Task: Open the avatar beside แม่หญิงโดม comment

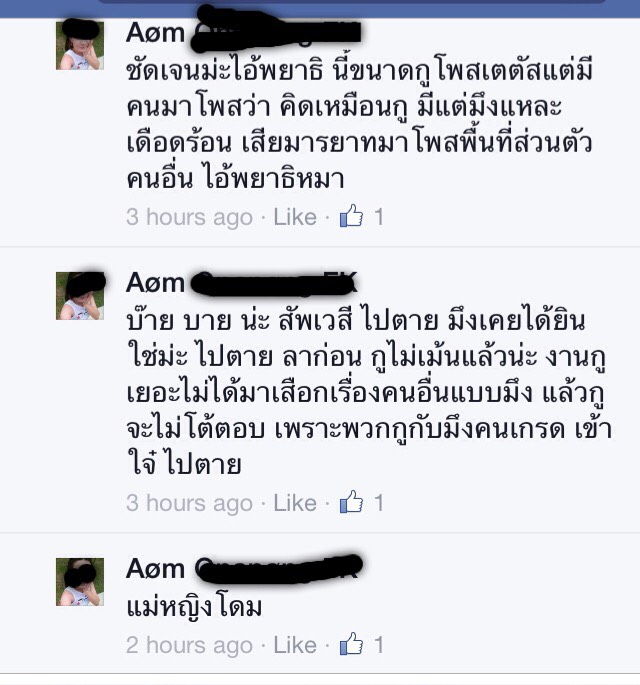Action: click(80, 581)
